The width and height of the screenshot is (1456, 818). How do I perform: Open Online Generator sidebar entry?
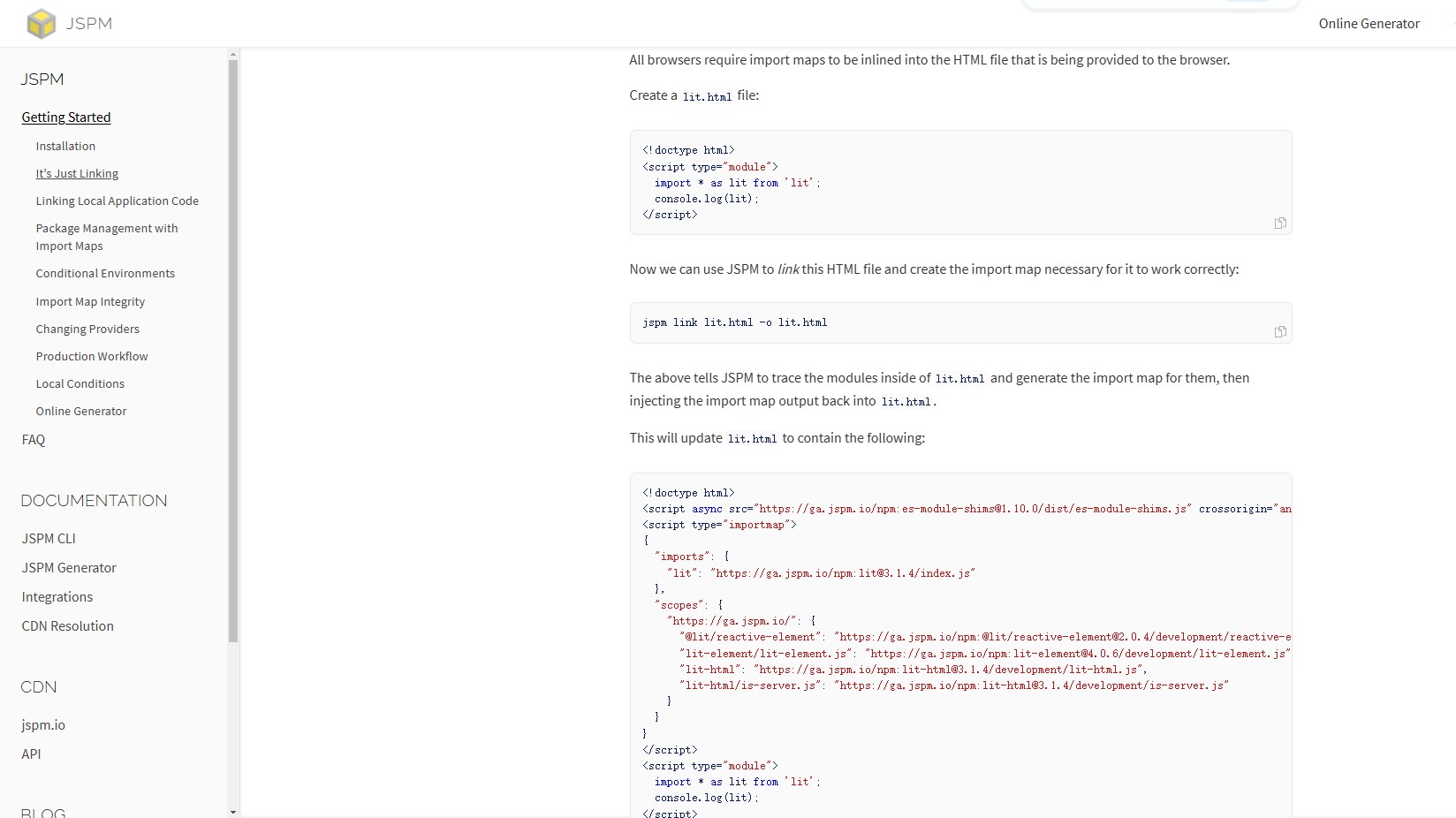point(81,411)
